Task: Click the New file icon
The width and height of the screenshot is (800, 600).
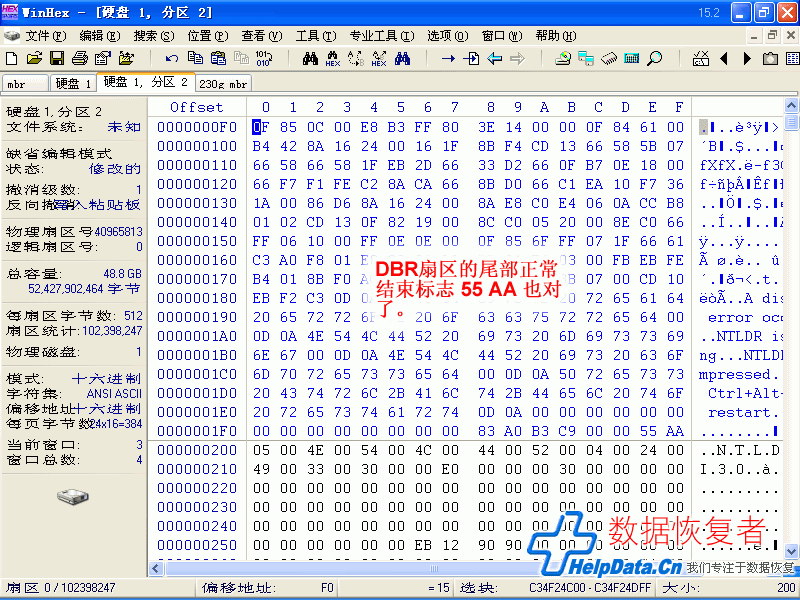Action: coord(11,58)
